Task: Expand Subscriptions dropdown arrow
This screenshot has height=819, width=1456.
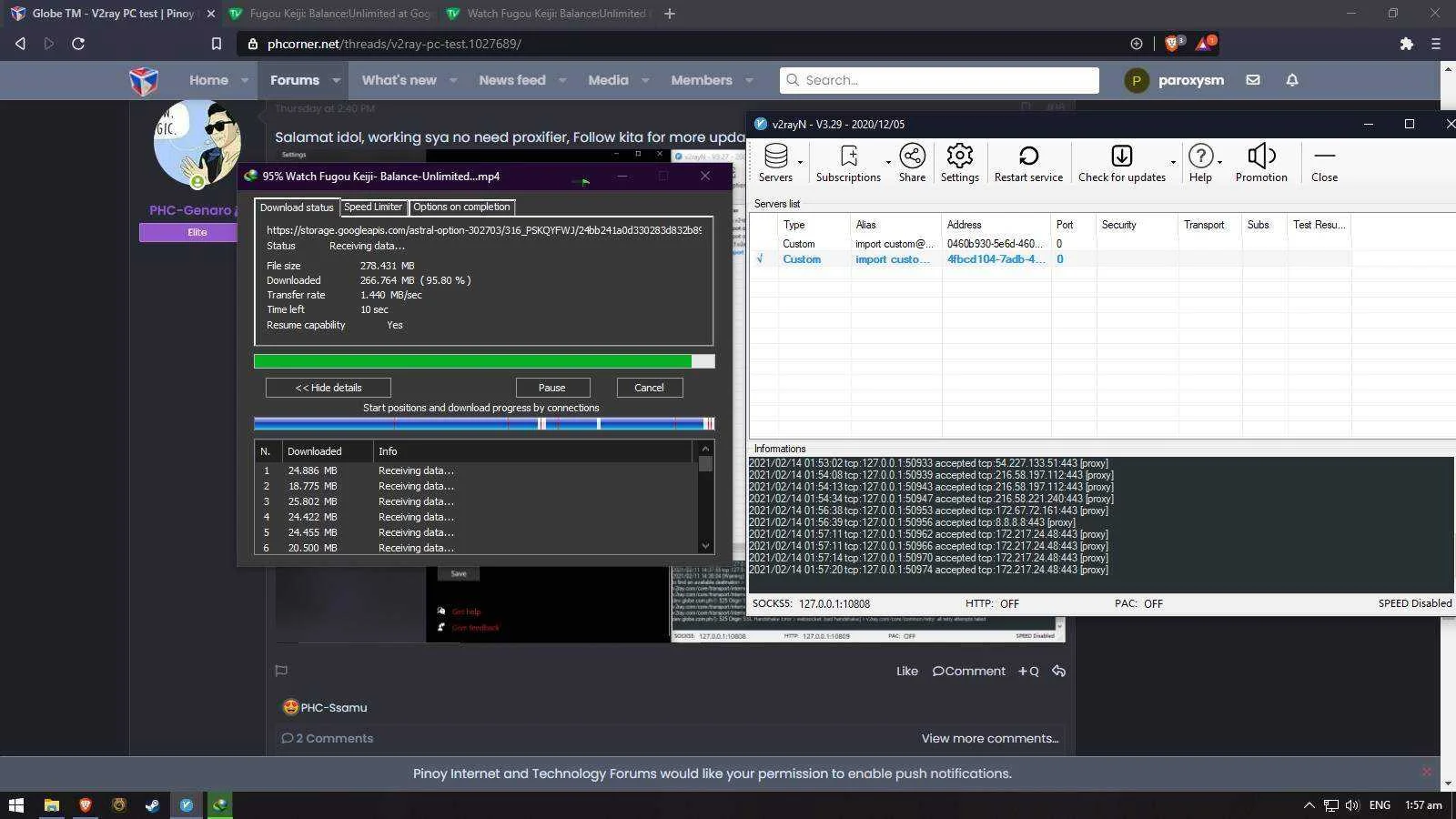Action: [888, 163]
